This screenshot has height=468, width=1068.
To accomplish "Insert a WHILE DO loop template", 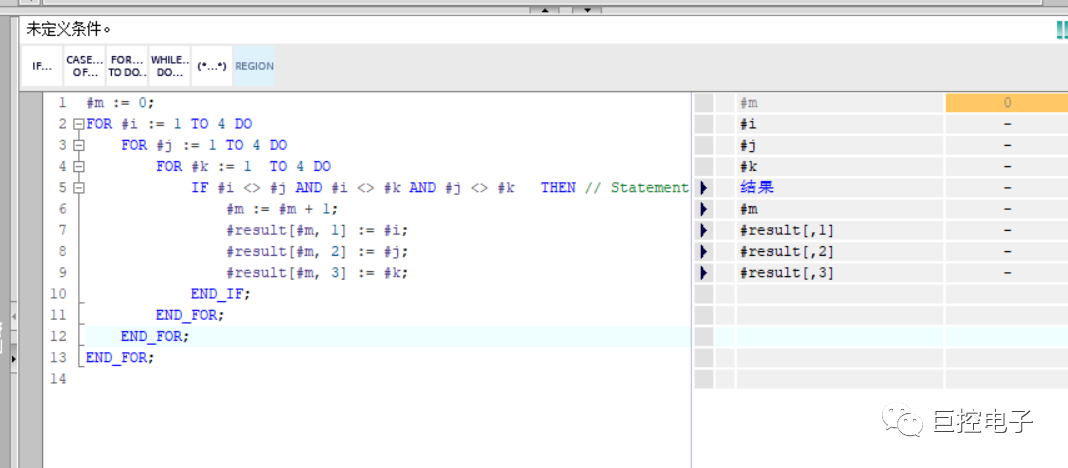I will 170,66.
